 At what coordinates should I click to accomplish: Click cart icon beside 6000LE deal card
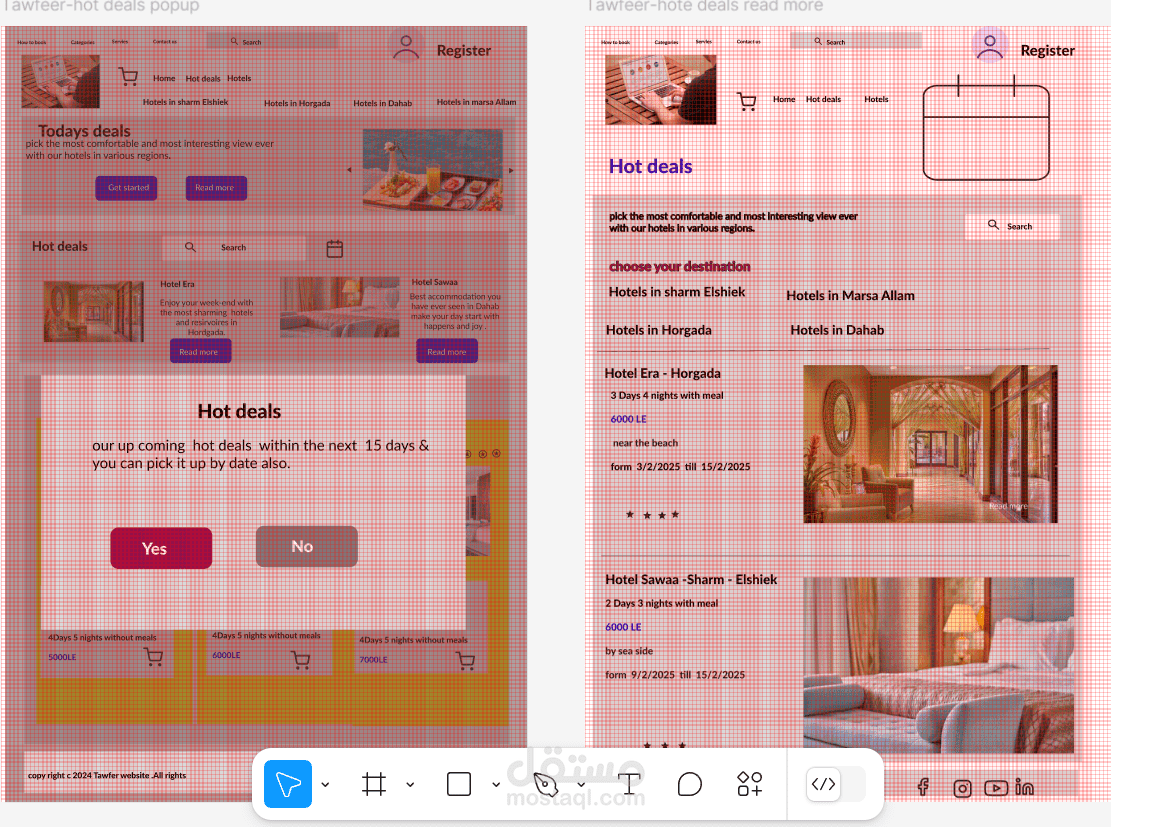coord(300,660)
